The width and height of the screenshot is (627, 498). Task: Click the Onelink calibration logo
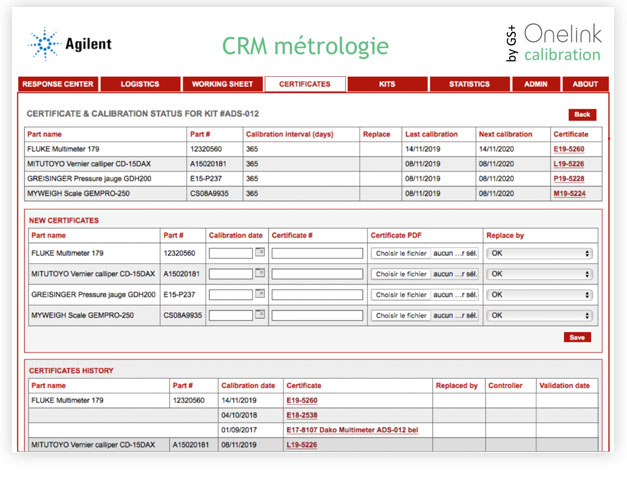554,43
